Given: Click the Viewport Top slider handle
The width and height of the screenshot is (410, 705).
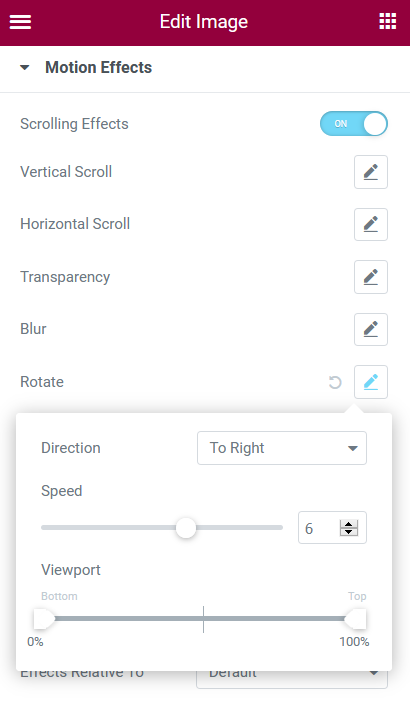Looking at the screenshot, I should click(356, 619).
